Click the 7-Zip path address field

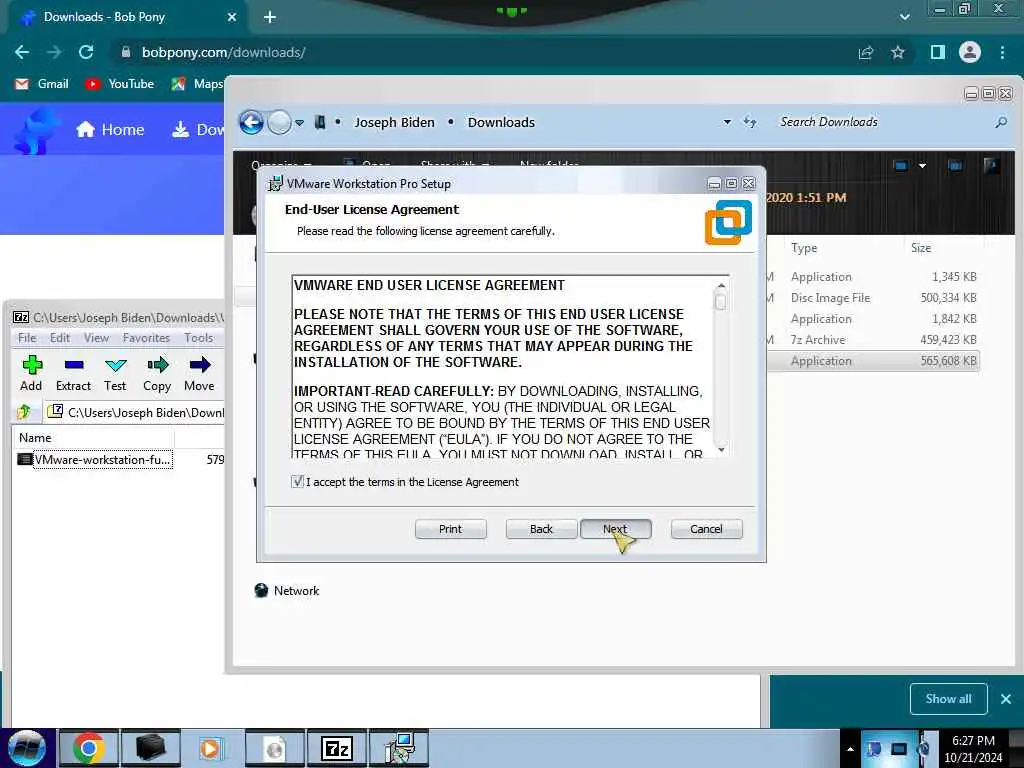point(136,412)
